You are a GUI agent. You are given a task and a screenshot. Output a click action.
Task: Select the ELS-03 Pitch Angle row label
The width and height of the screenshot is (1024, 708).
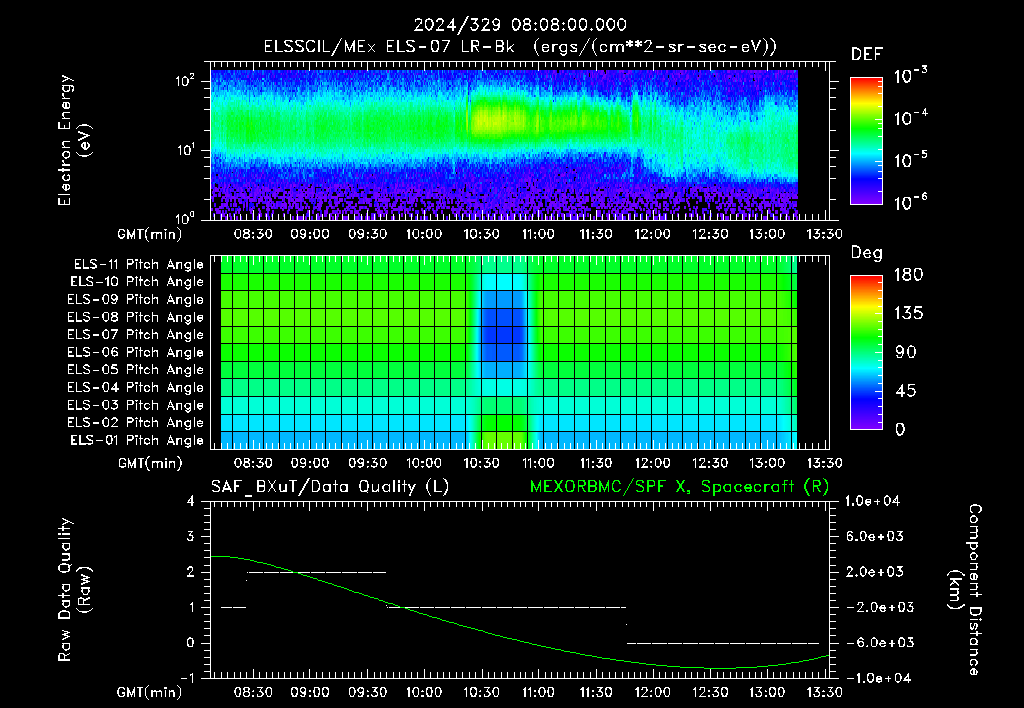[x=136, y=406]
